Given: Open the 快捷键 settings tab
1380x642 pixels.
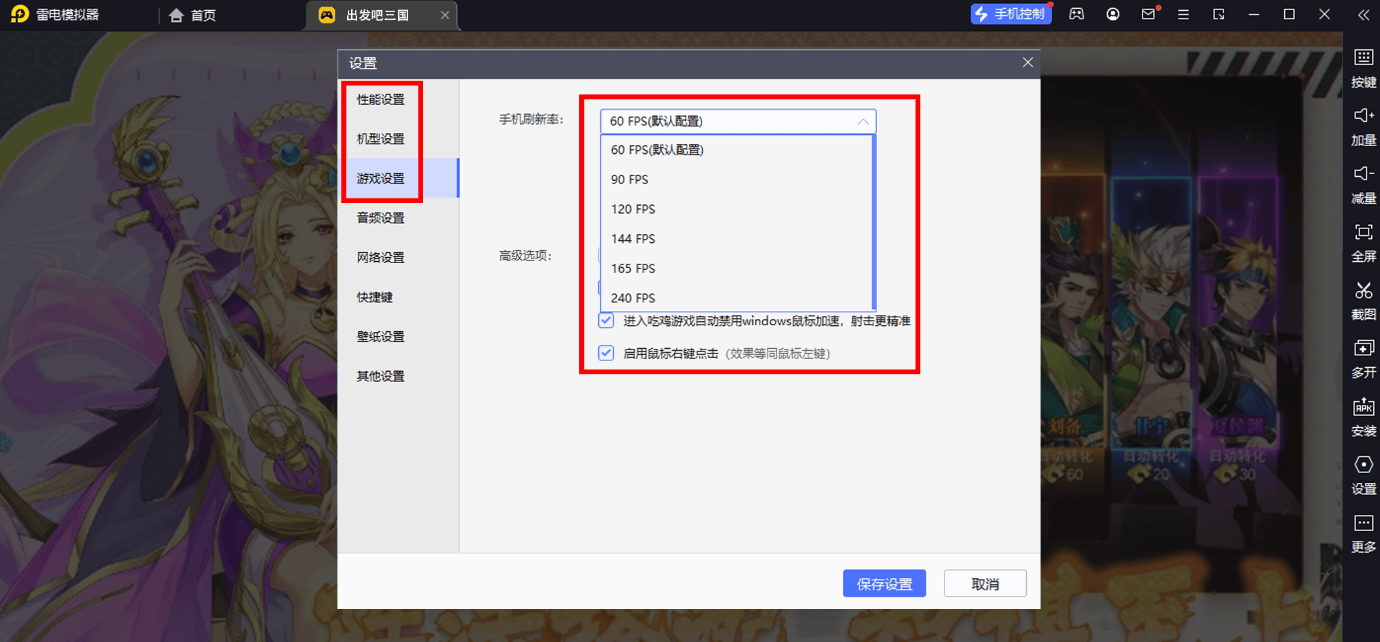Looking at the screenshot, I should tap(398, 297).
